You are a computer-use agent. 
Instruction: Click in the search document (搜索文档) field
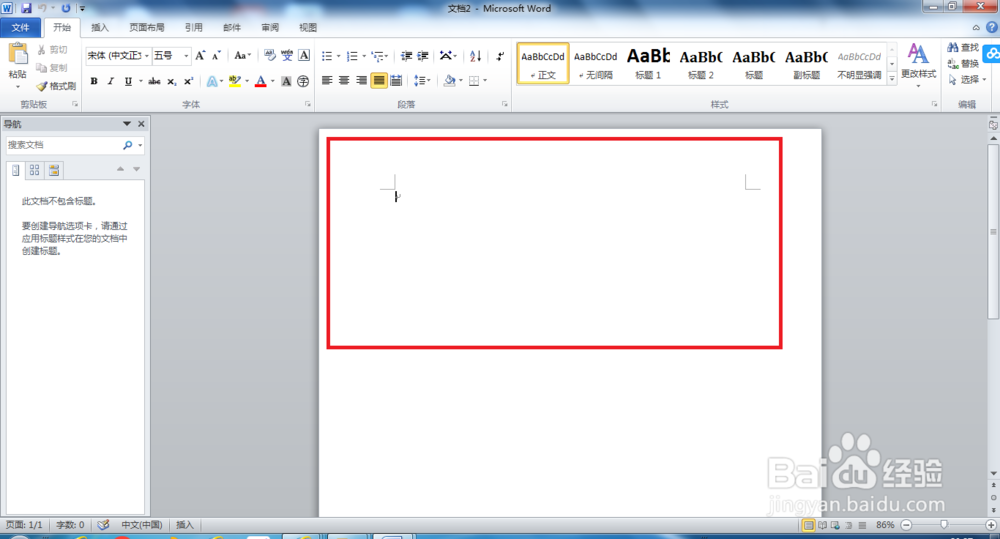point(64,145)
